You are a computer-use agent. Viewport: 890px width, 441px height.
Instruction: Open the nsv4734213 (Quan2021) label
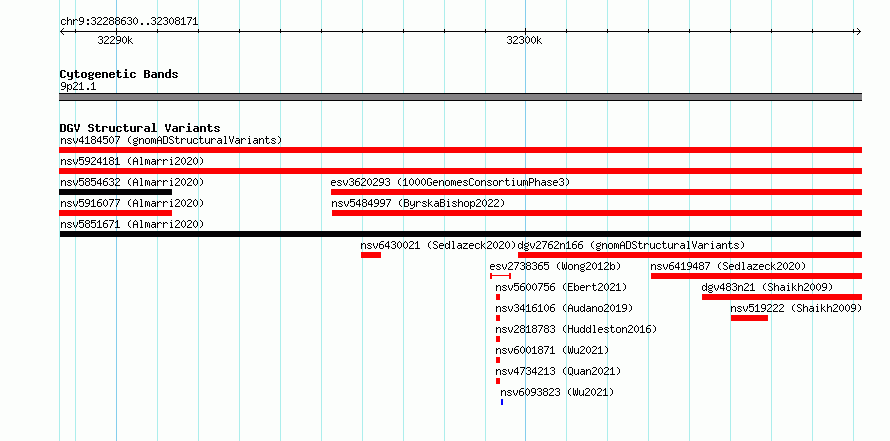click(x=559, y=371)
